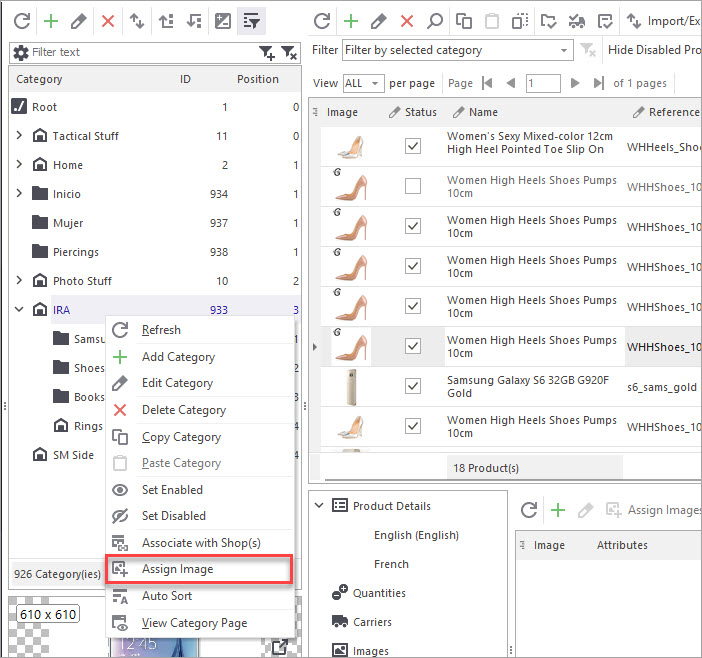This screenshot has width=702, height=658.
Task: Open the Filter by selected category dropdown
Action: click(x=564, y=50)
